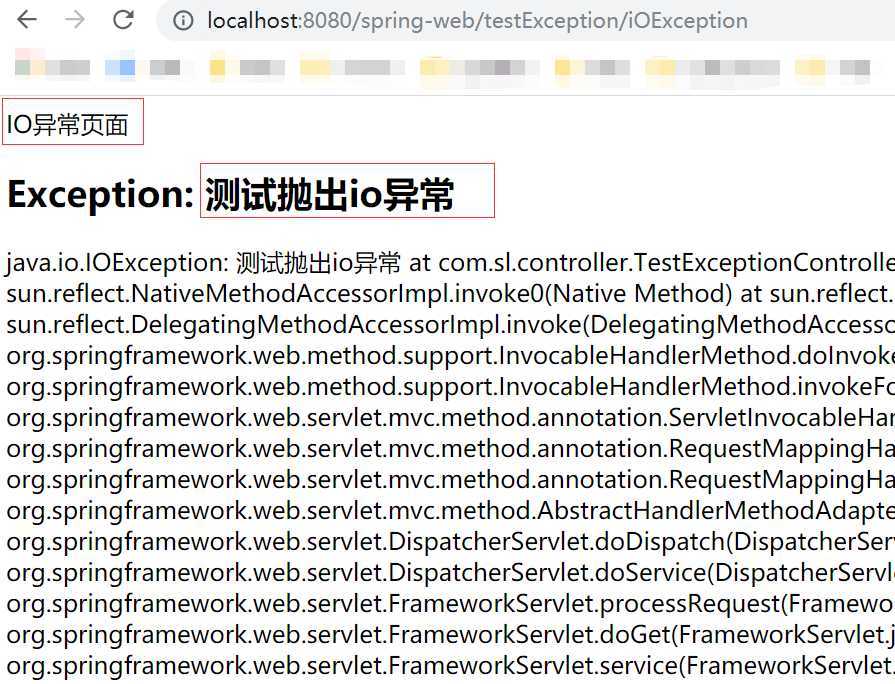View site information for localhost
Image resolution: width=895 pixels, height=684 pixels.
pos(183,21)
